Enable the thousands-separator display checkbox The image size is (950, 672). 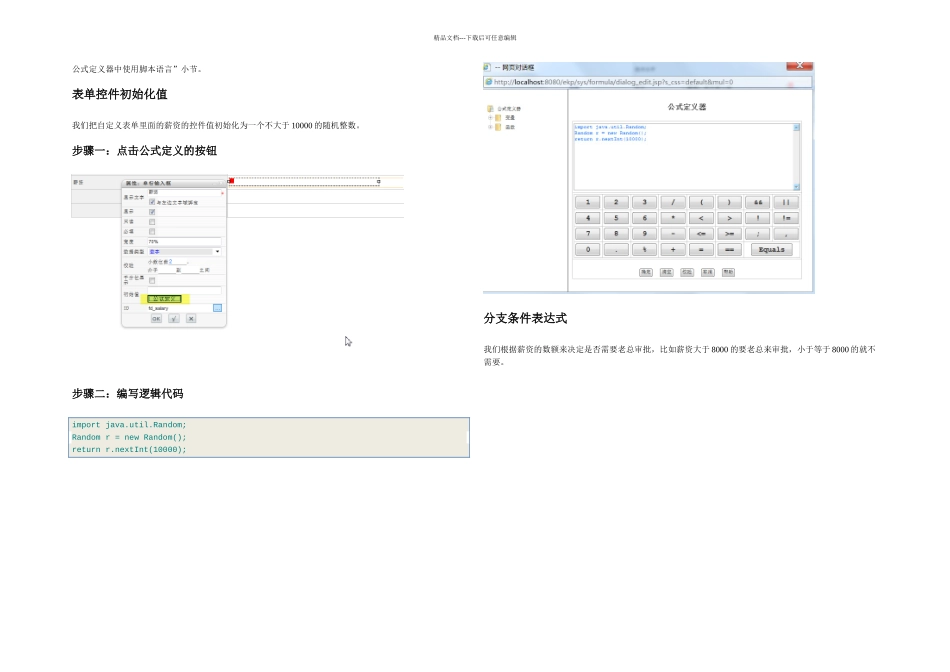click(x=152, y=281)
